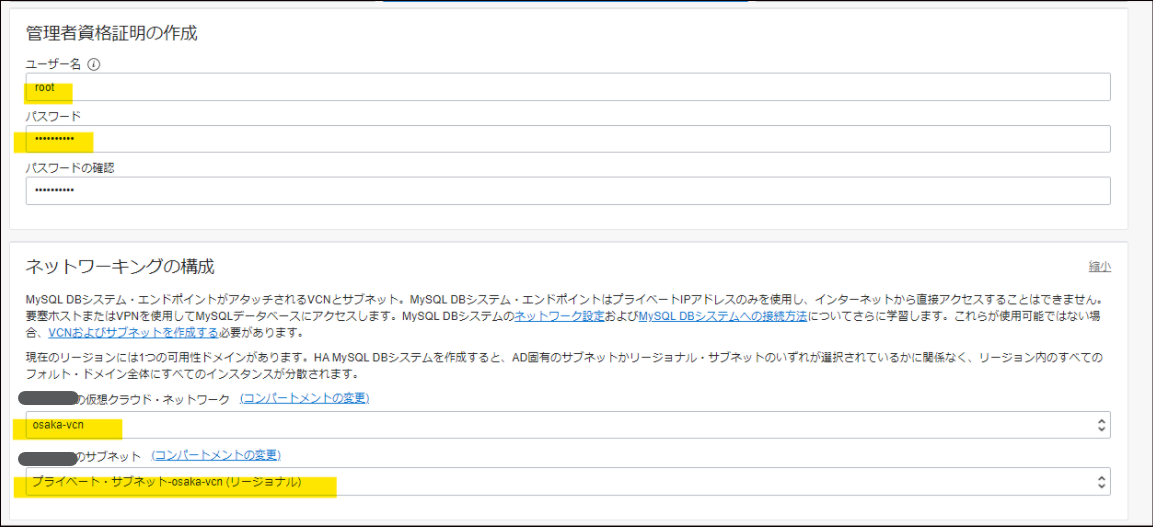Viewport: 1153px width, 527px height.
Task: Click the info icon next to ユーザー名
Action: coord(93,65)
